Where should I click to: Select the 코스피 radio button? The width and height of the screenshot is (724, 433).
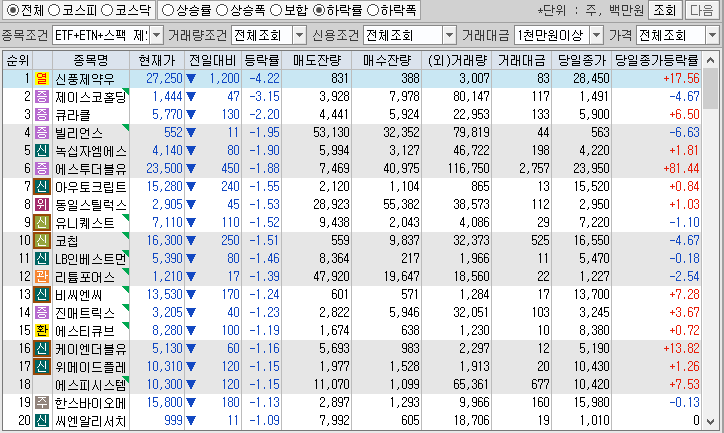[54, 10]
